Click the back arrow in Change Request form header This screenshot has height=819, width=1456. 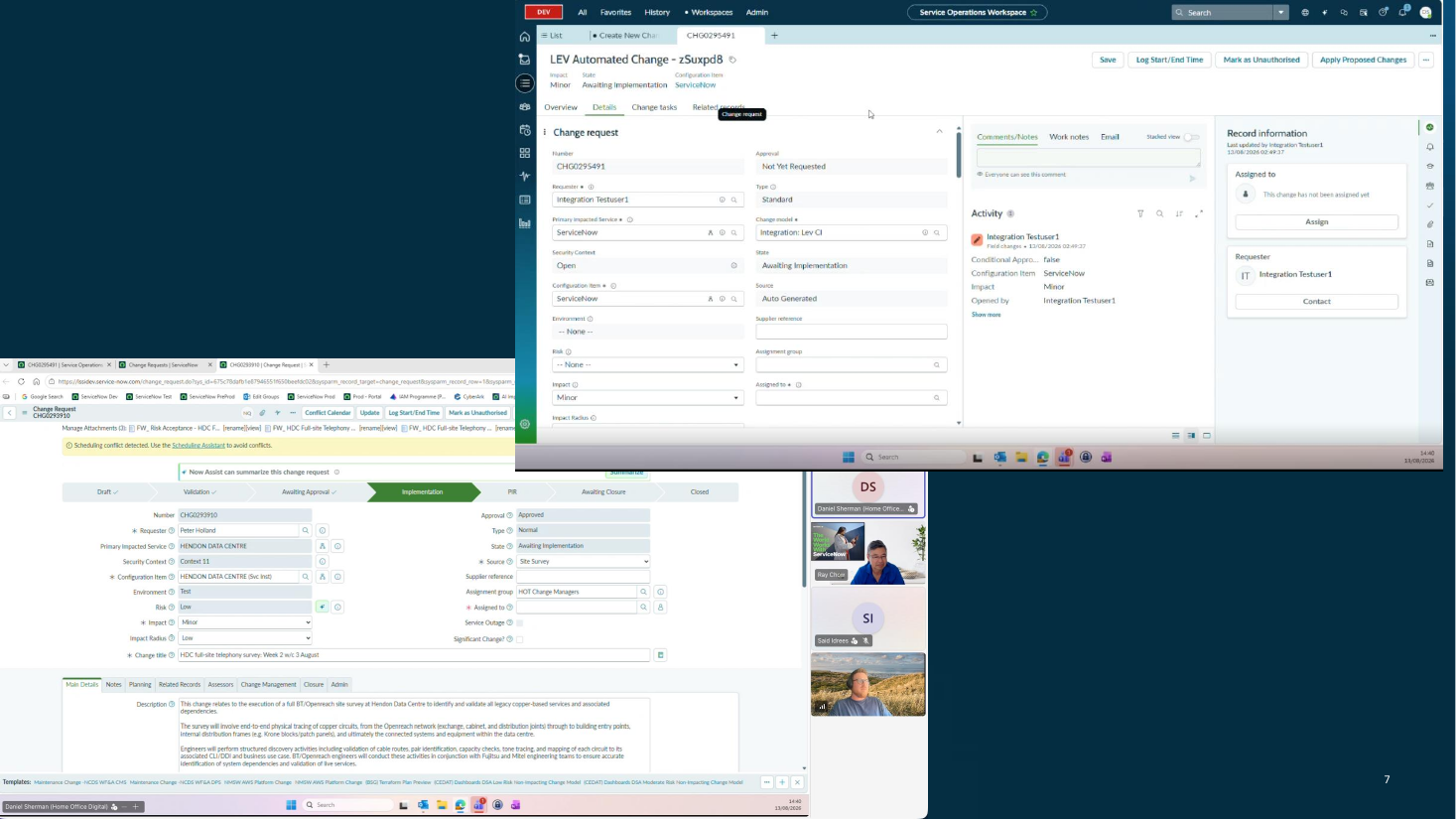(9, 413)
